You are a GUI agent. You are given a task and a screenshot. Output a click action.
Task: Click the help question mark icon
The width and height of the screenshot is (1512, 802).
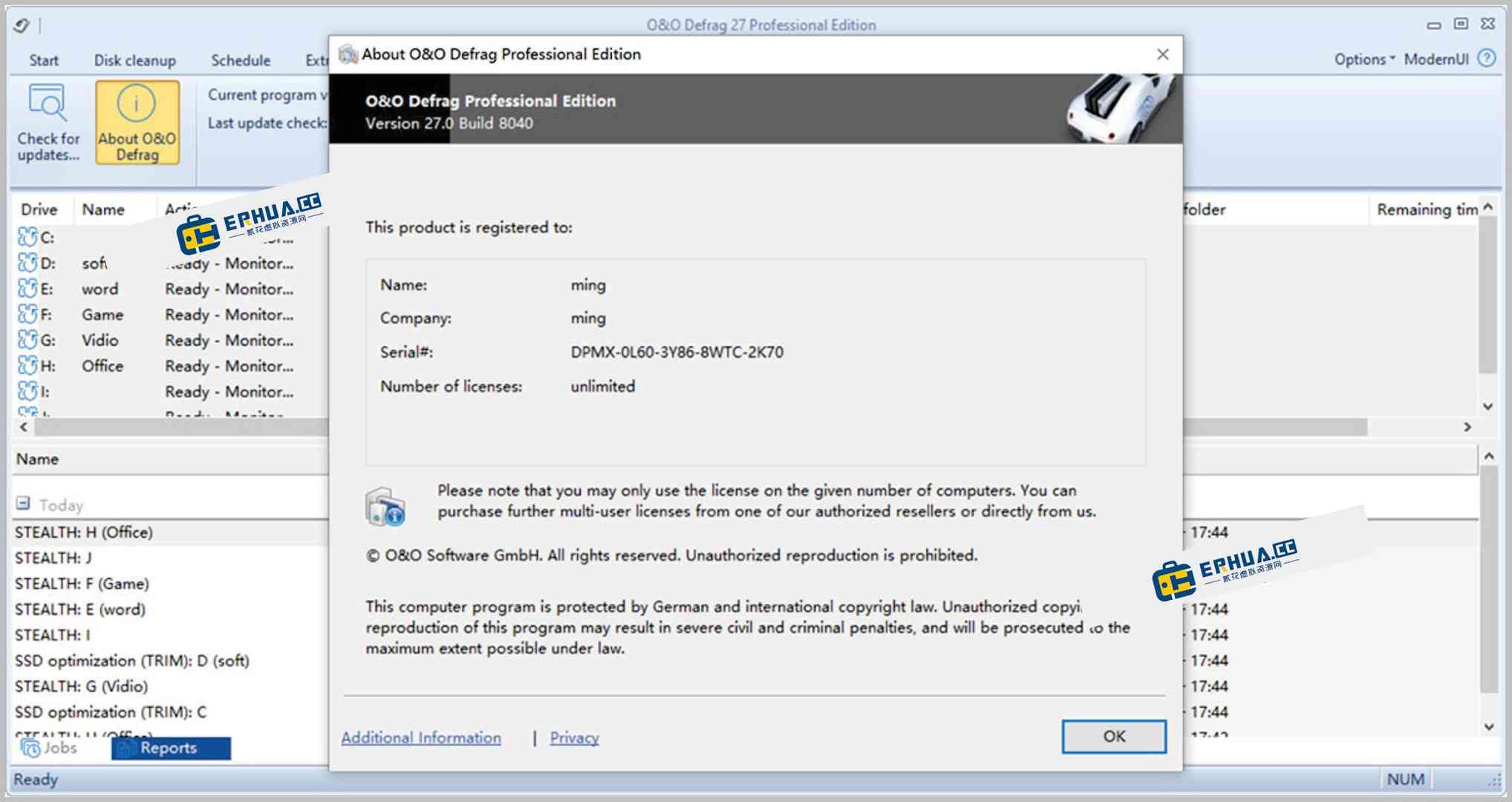click(1487, 59)
